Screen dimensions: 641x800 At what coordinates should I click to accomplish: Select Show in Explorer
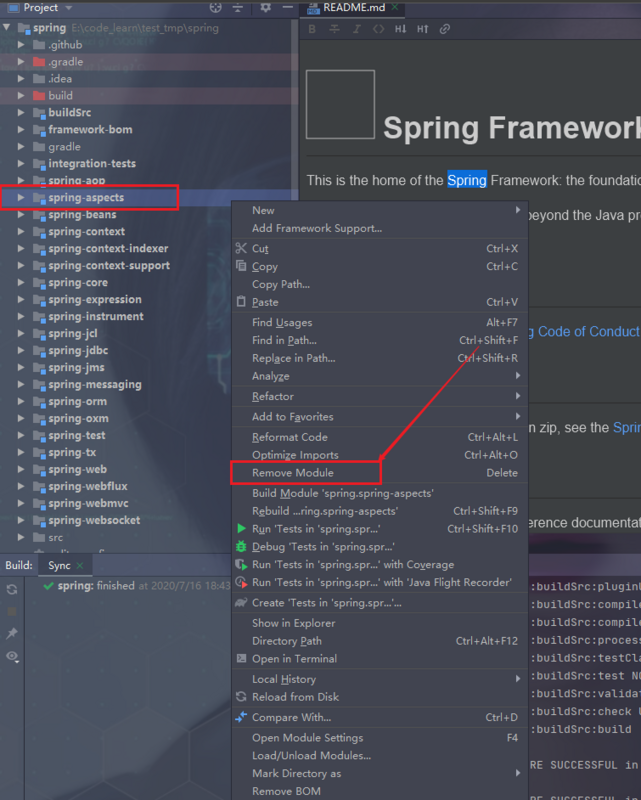coord(380,623)
